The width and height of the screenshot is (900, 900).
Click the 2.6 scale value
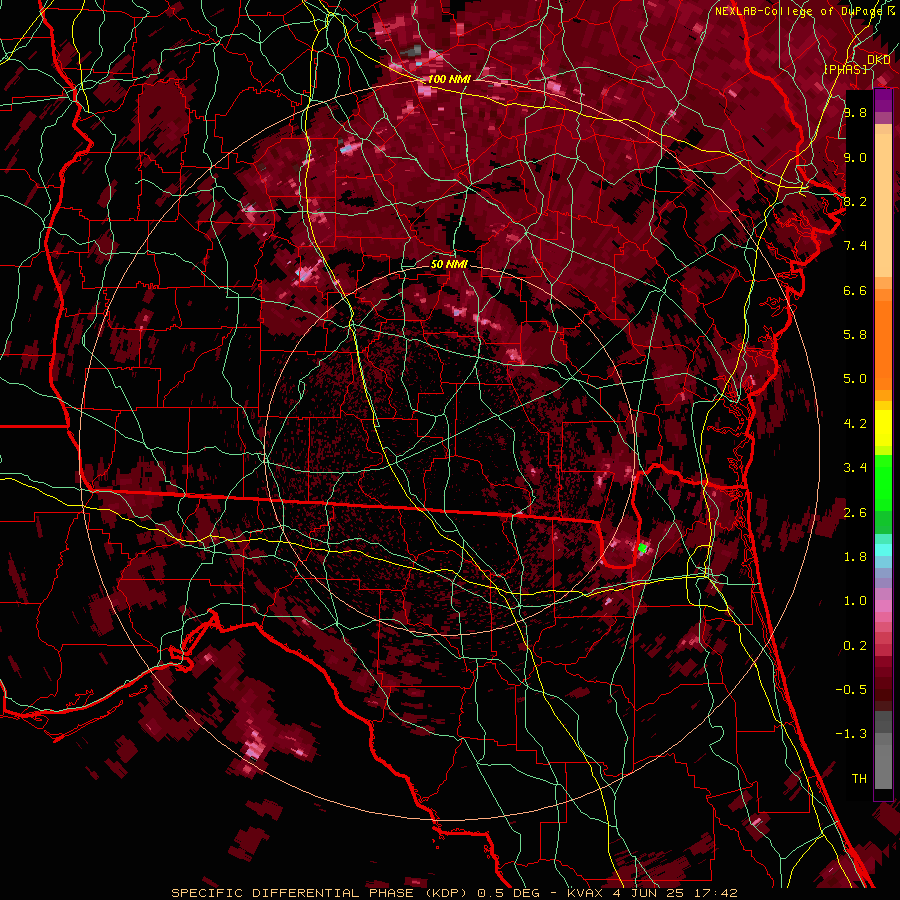pos(855,513)
